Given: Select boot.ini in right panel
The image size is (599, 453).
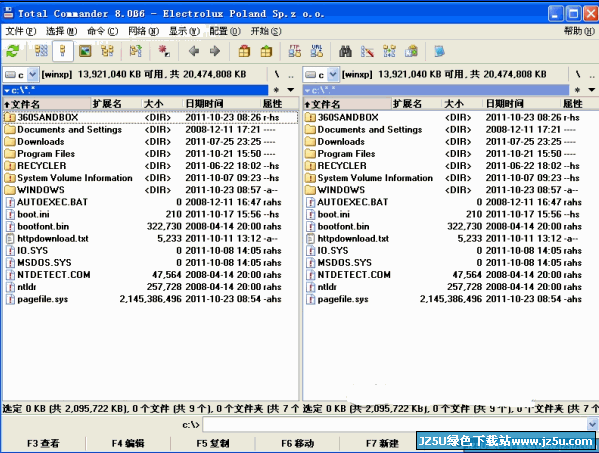Looking at the screenshot, I should [x=451, y=214].
